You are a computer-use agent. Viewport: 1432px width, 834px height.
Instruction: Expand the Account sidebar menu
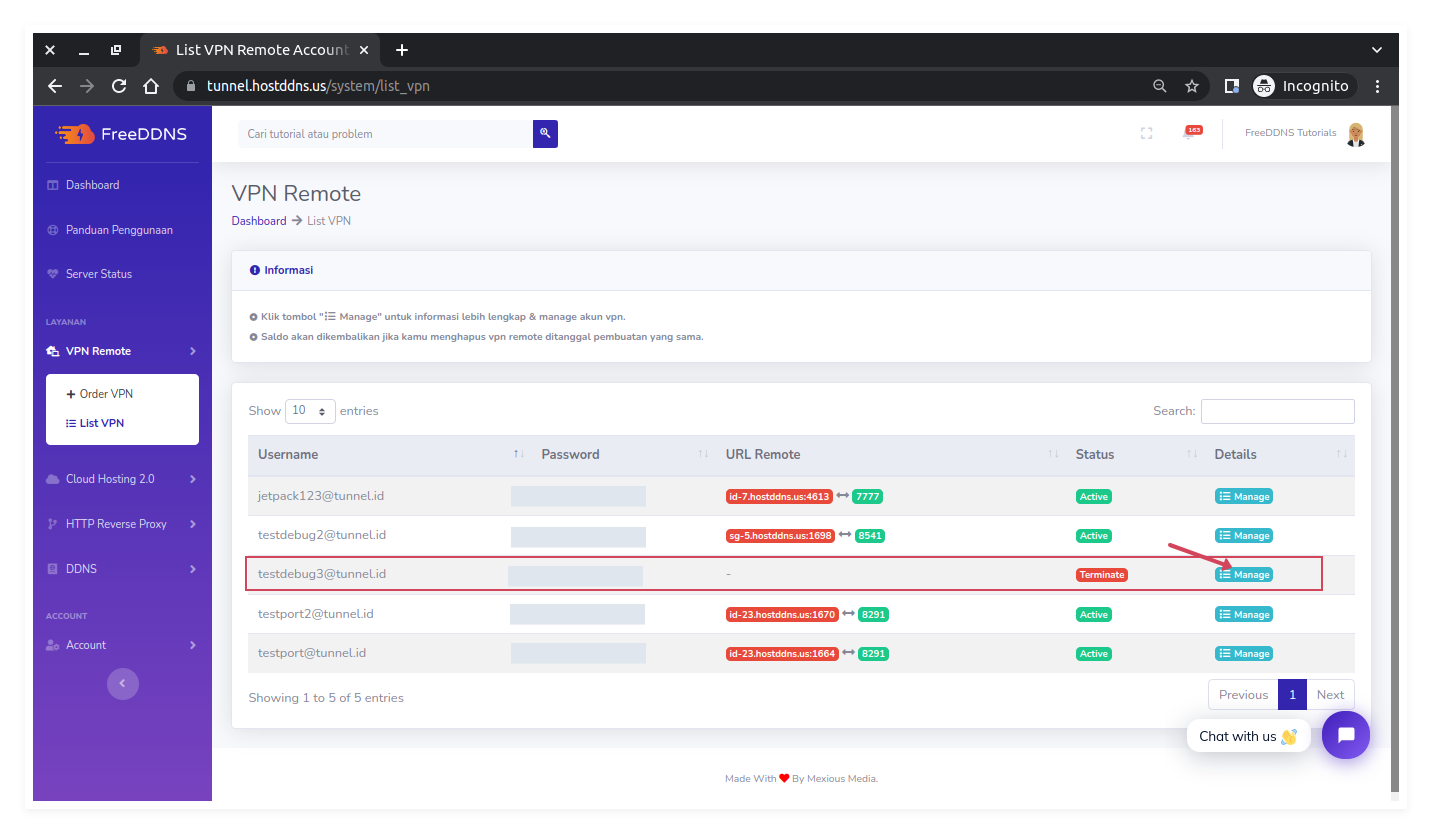pos(122,645)
